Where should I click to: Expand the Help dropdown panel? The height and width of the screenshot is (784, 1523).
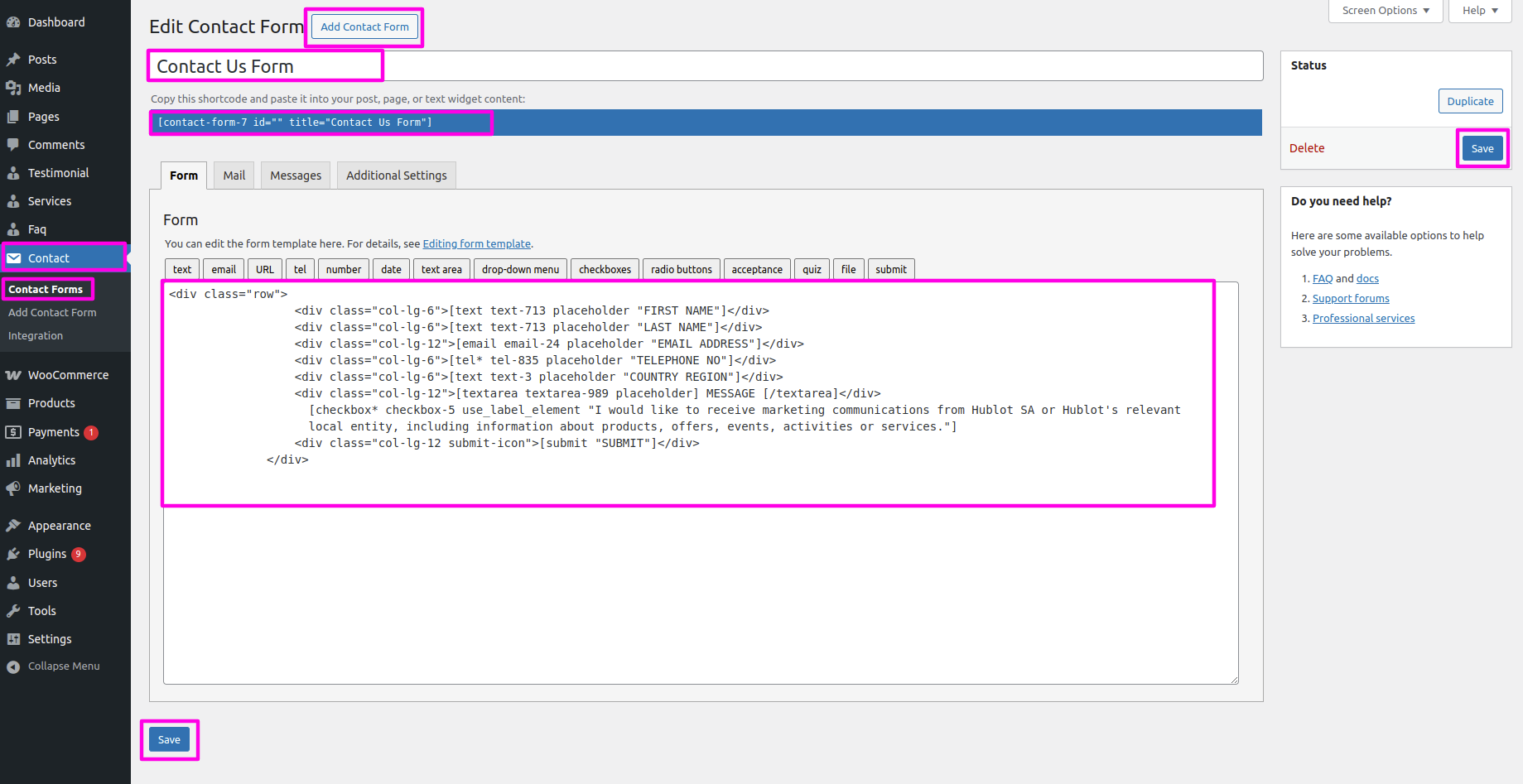click(x=1479, y=11)
